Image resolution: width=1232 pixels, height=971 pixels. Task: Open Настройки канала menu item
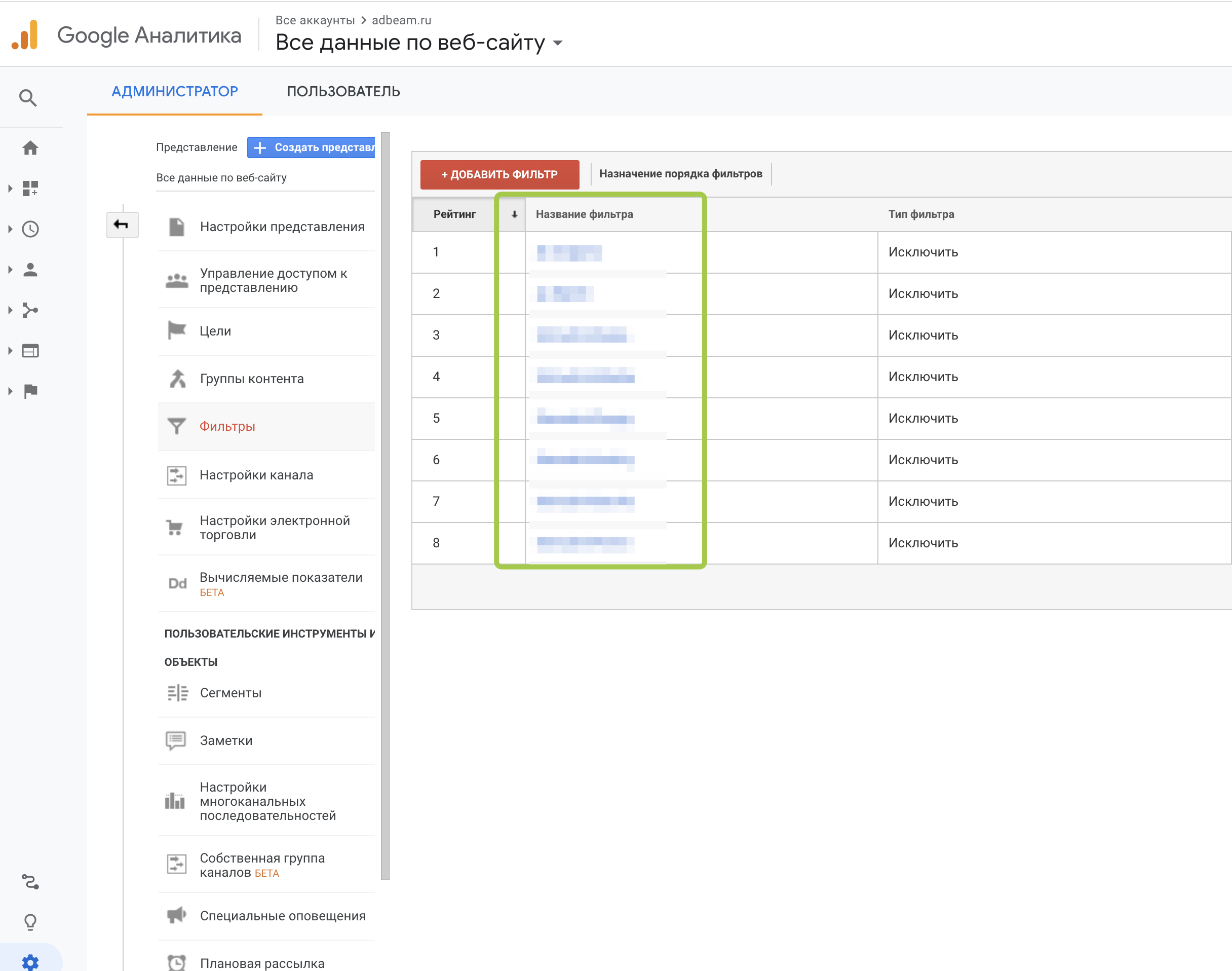(256, 475)
